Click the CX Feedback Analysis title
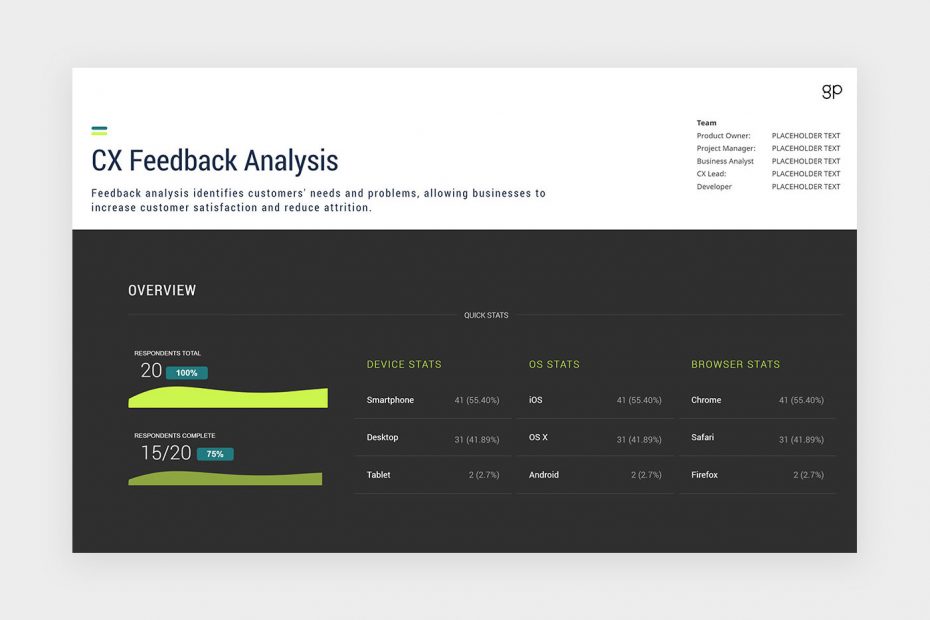This screenshot has height=620, width=930. click(x=215, y=161)
